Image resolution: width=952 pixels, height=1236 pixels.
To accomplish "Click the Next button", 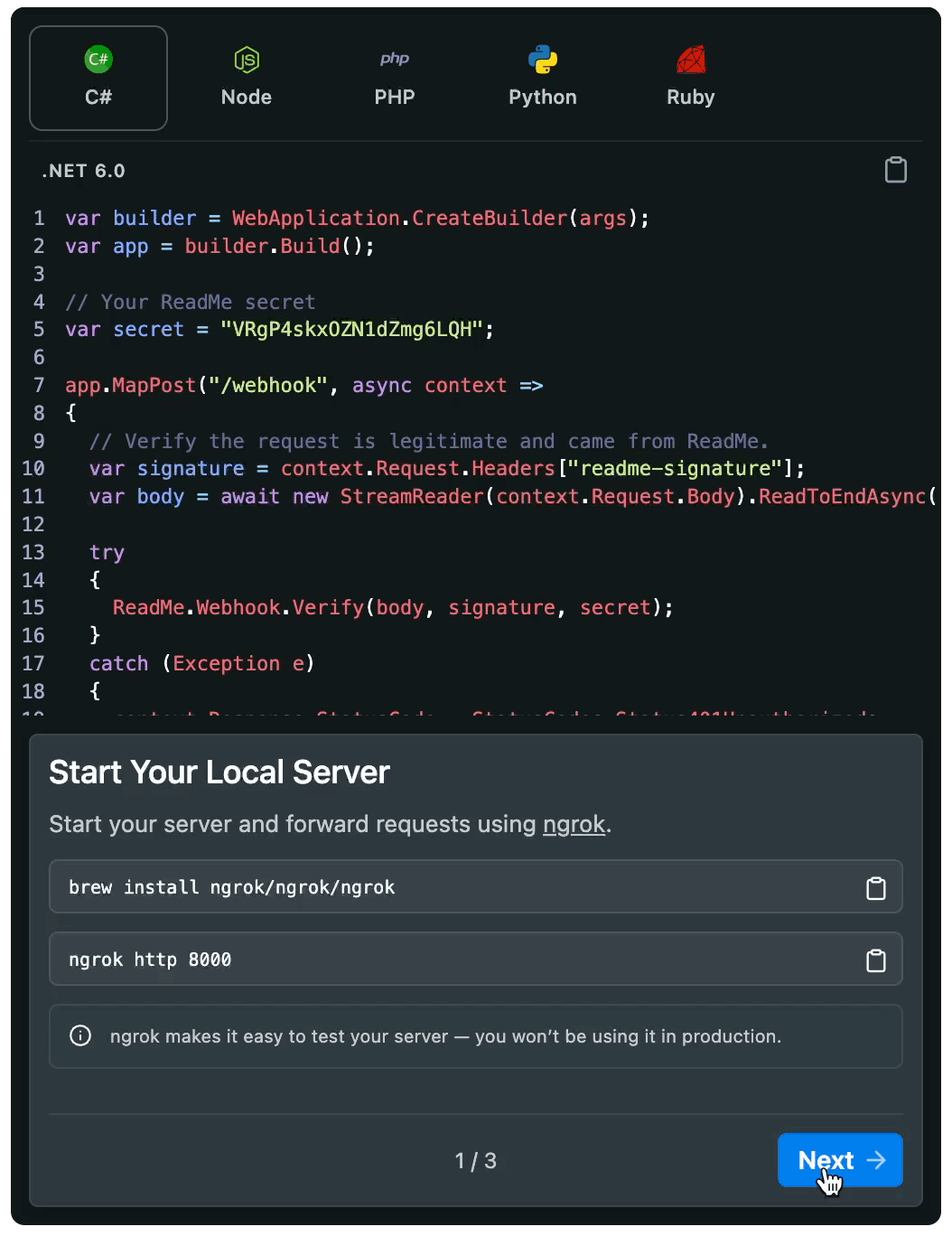I will (840, 1160).
